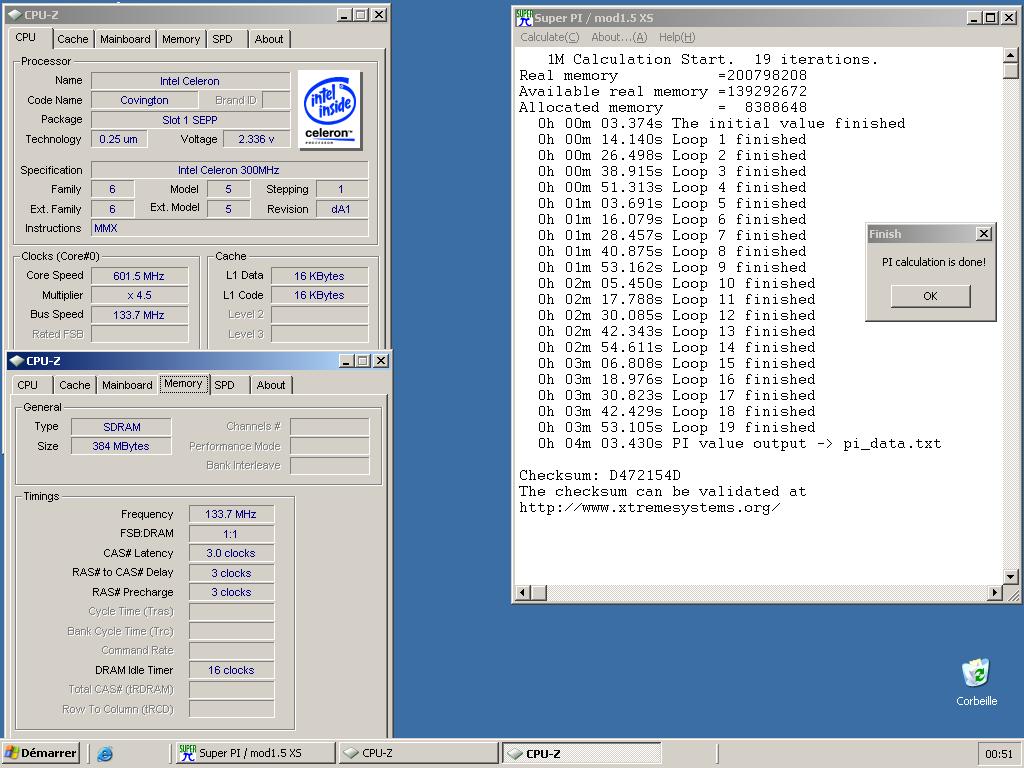The width and height of the screenshot is (1024, 768).
Task: Launch Internet Explorer from quick launch
Action: tap(104, 754)
